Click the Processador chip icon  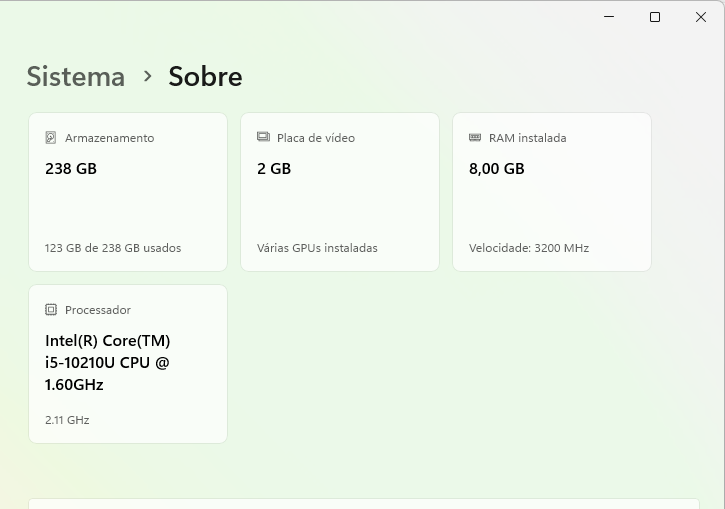[x=51, y=310]
